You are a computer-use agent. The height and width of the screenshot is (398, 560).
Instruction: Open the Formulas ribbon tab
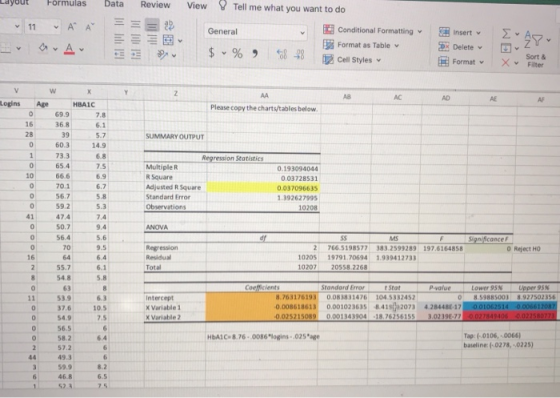(x=66, y=4)
